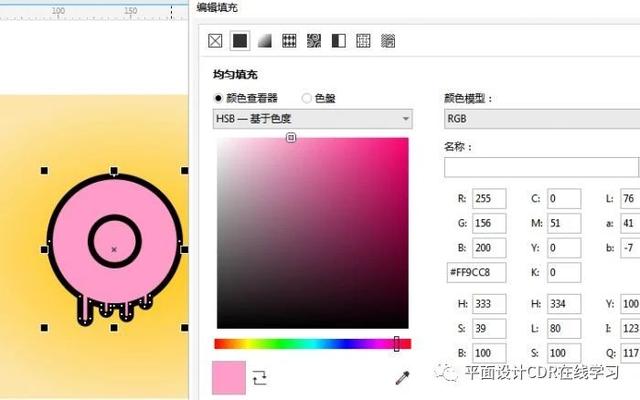This screenshot has width=640, height=400.
Task: Choose the Fountain Fill icon
Action: coord(264,41)
